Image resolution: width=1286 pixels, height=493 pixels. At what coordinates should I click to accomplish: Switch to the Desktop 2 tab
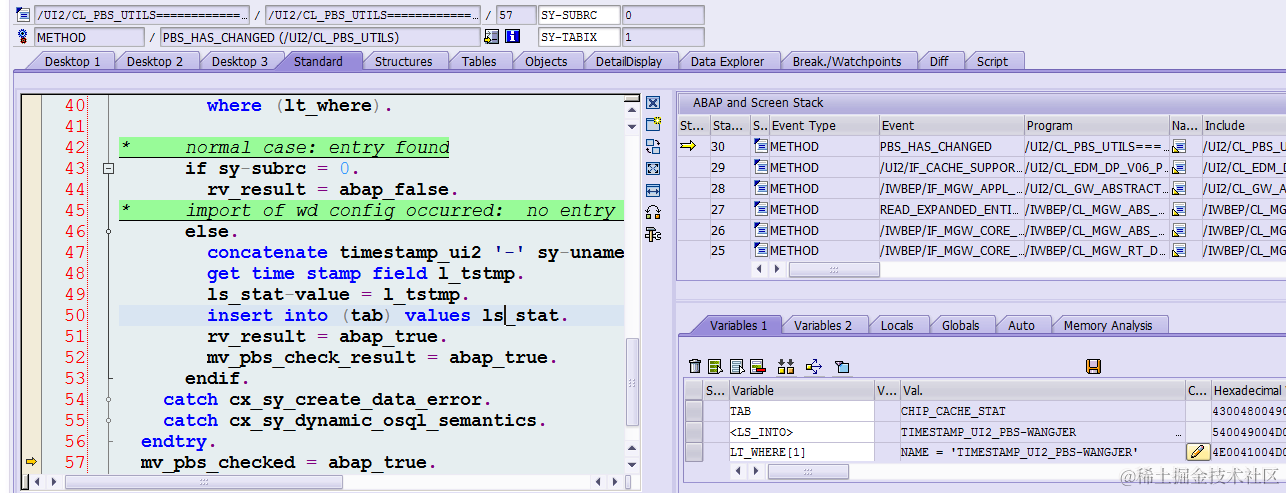pyautogui.click(x=155, y=61)
